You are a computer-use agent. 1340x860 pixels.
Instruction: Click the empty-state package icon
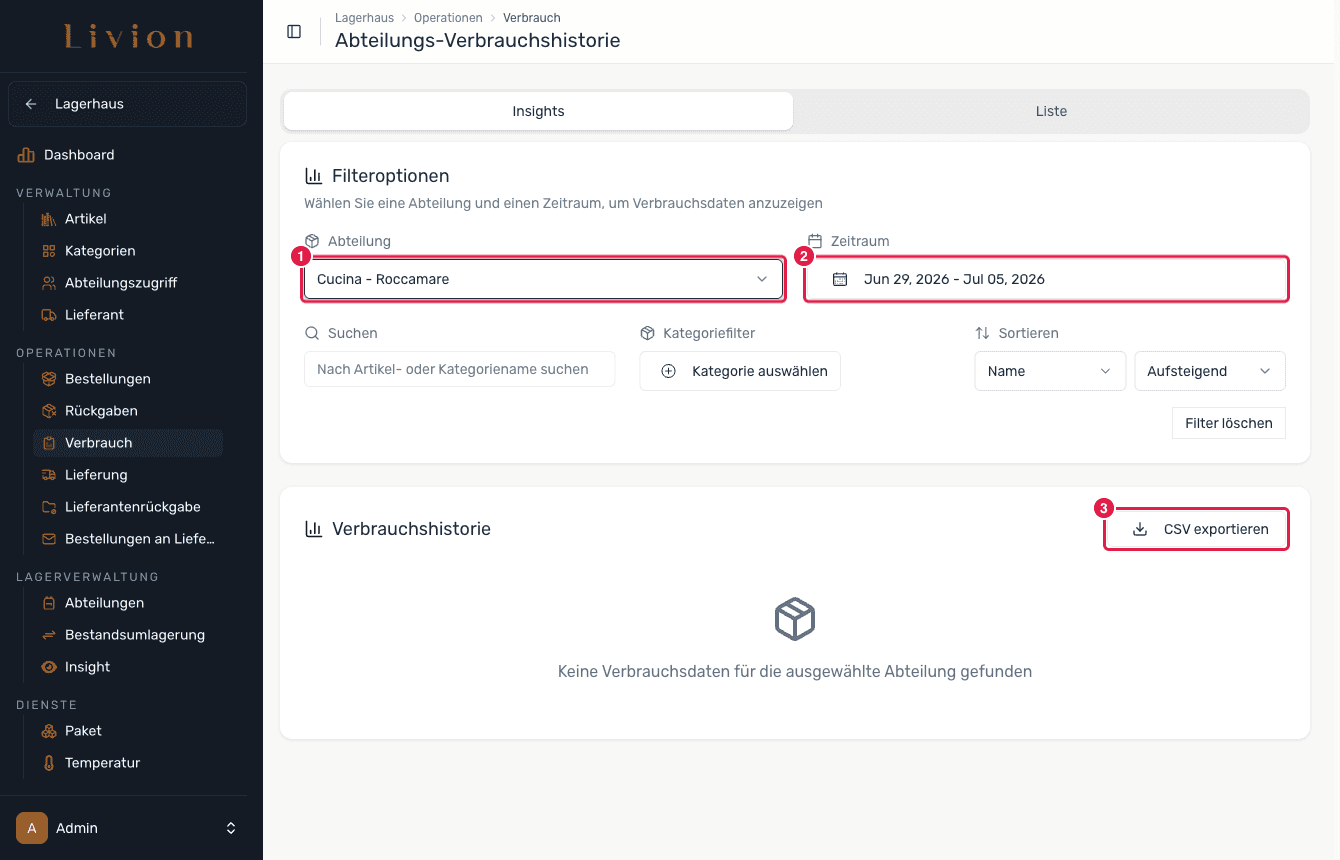[795, 620]
